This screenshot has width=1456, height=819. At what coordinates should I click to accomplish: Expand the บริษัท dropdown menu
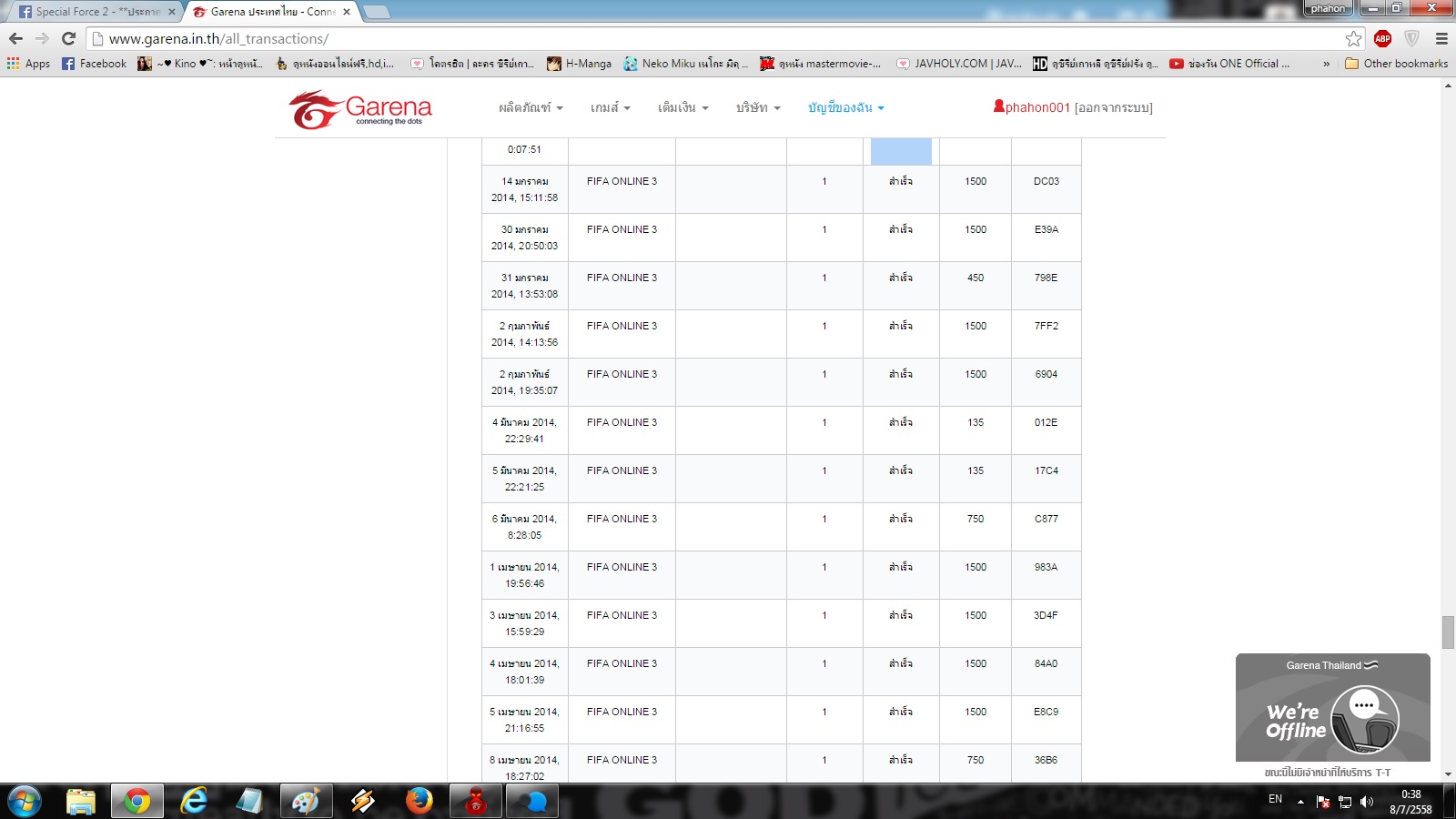tap(758, 107)
